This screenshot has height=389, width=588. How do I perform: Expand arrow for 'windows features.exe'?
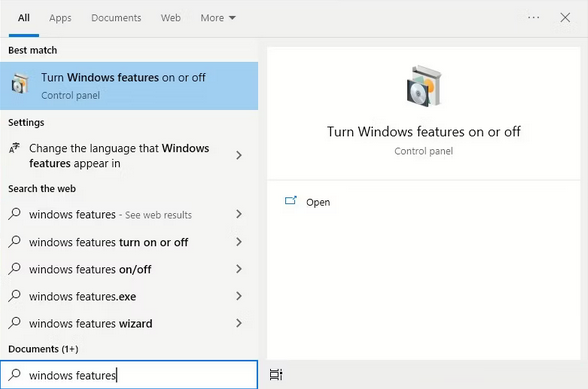tap(239, 296)
